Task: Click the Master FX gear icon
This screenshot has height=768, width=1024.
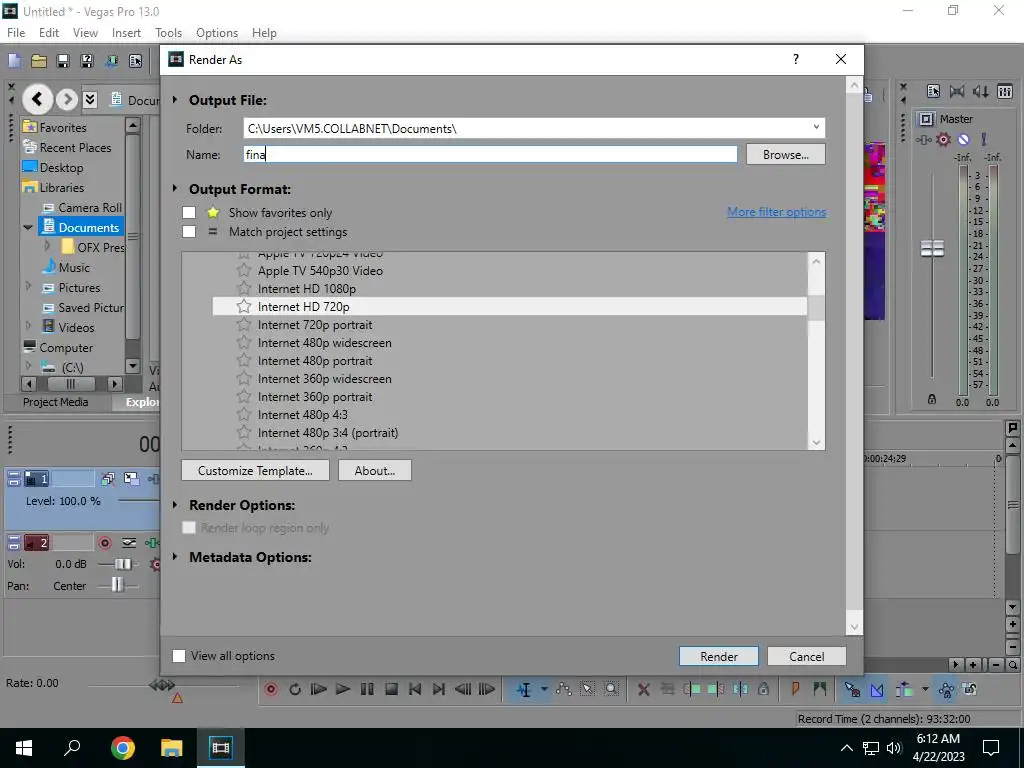Action: 943,139
